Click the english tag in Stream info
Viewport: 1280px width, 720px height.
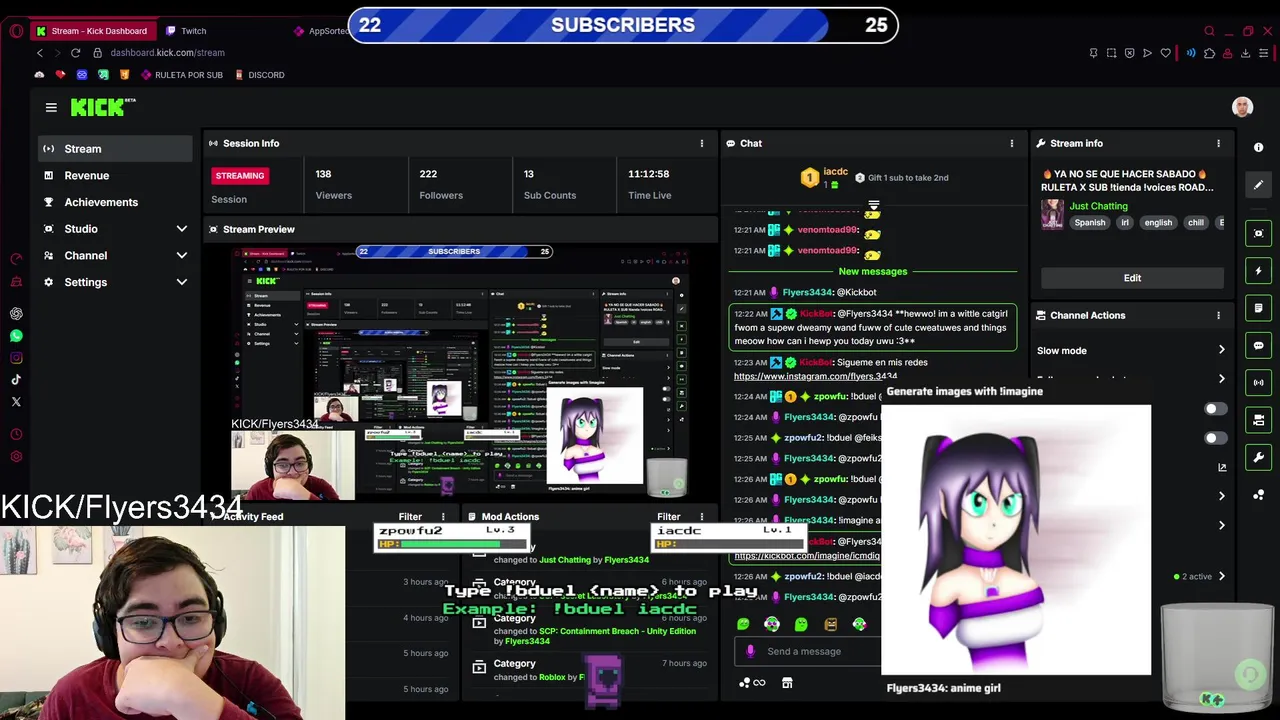pos(1157,223)
